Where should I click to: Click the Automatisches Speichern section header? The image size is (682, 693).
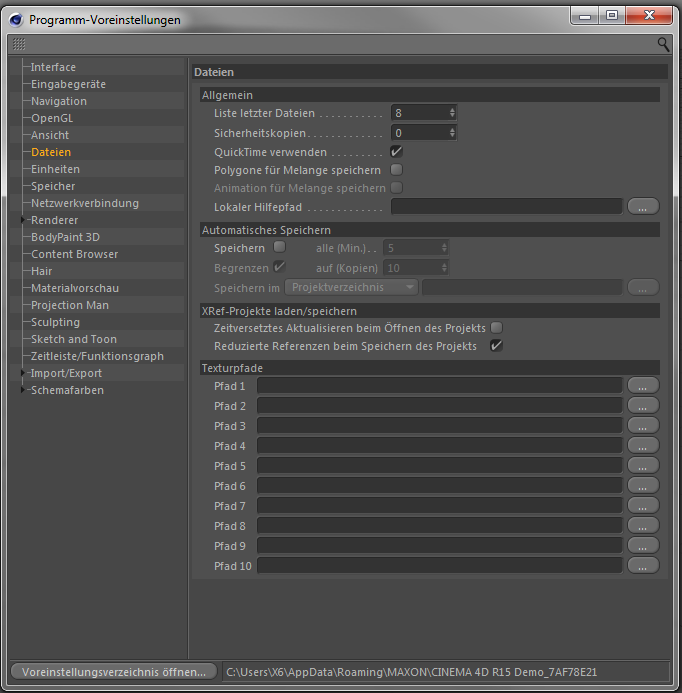[x=430, y=230]
